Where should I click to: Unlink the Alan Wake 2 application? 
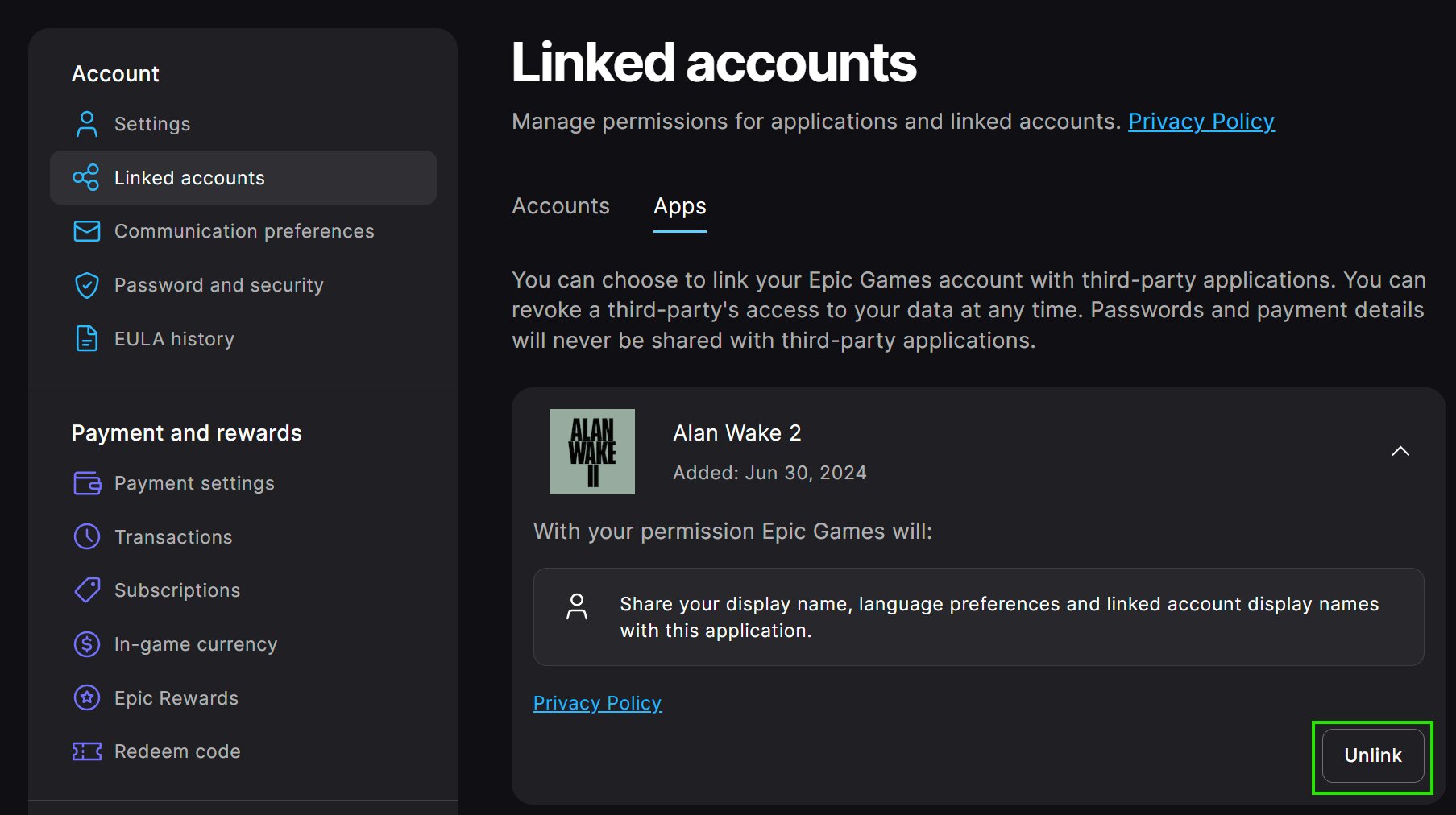pos(1373,755)
